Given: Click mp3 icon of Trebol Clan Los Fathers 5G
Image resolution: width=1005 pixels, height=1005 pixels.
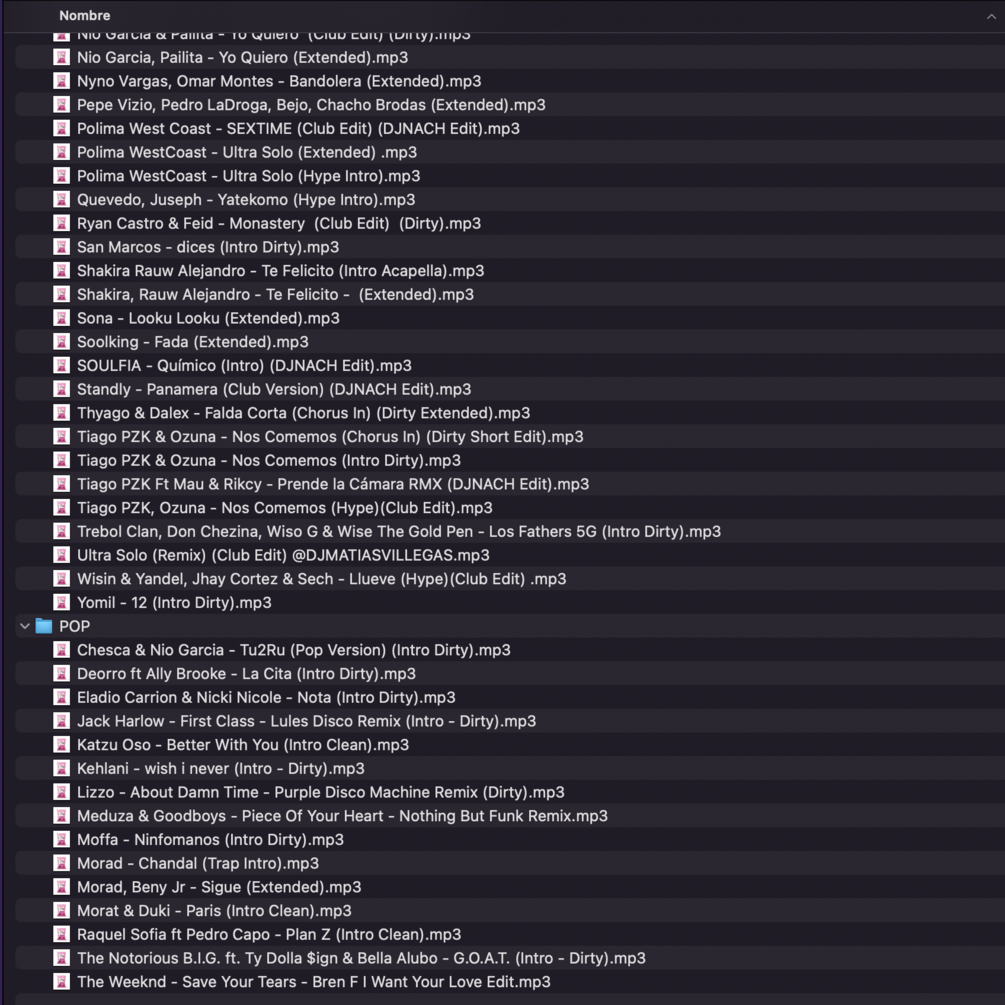Looking at the screenshot, I should click(62, 532).
